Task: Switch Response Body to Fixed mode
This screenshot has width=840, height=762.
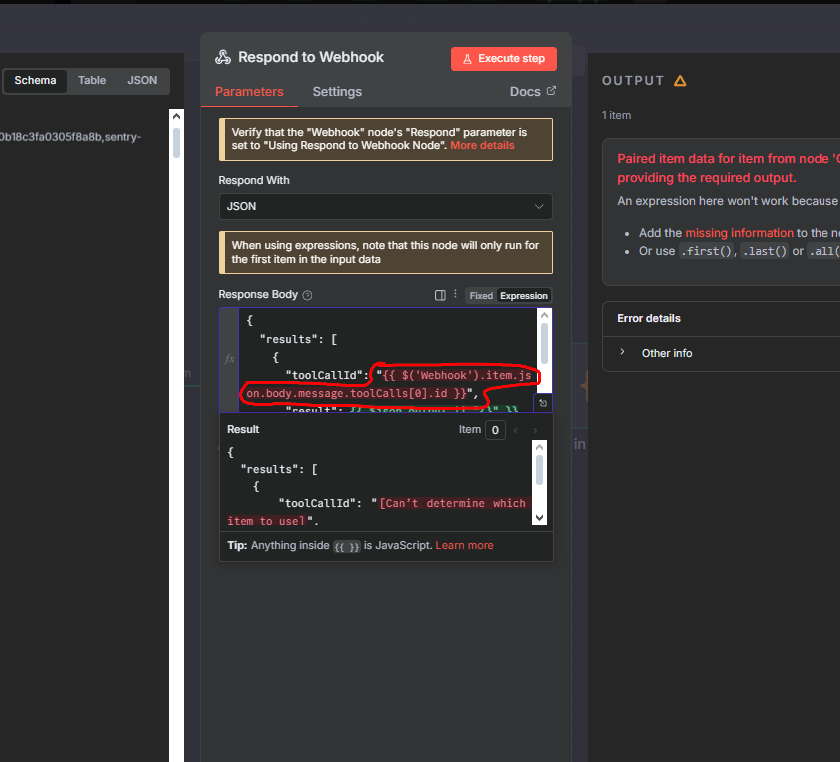Action: tap(481, 296)
